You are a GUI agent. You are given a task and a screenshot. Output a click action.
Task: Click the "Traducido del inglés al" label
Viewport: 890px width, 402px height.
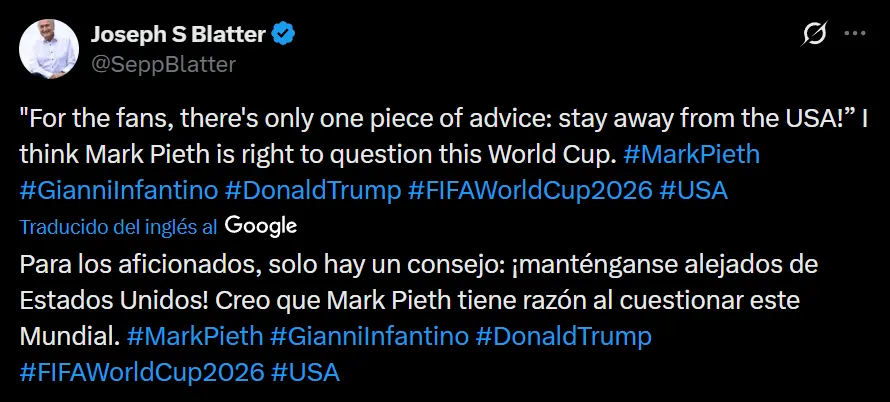tap(120, 226)
